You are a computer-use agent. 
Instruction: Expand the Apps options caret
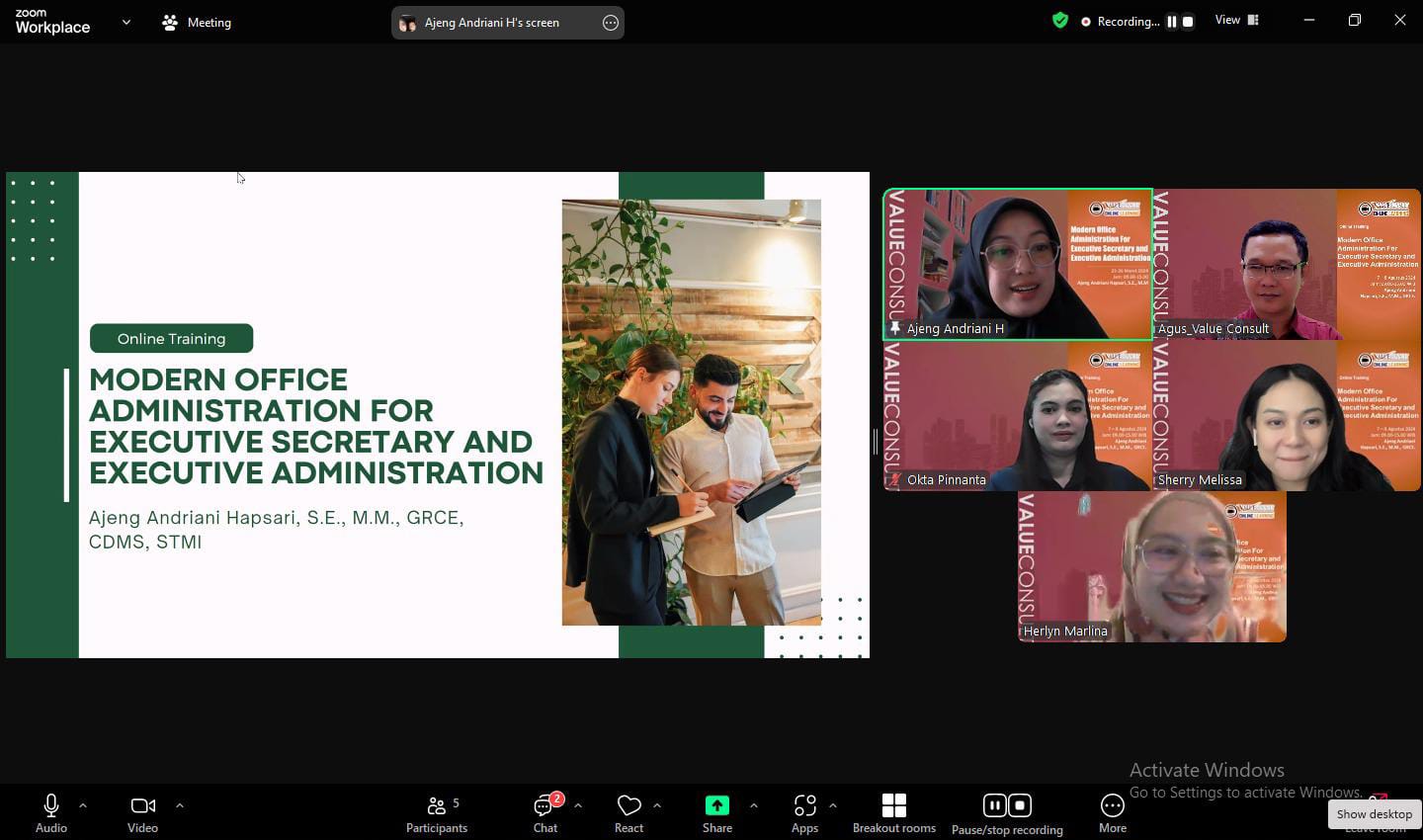click(x=833, y=805)
